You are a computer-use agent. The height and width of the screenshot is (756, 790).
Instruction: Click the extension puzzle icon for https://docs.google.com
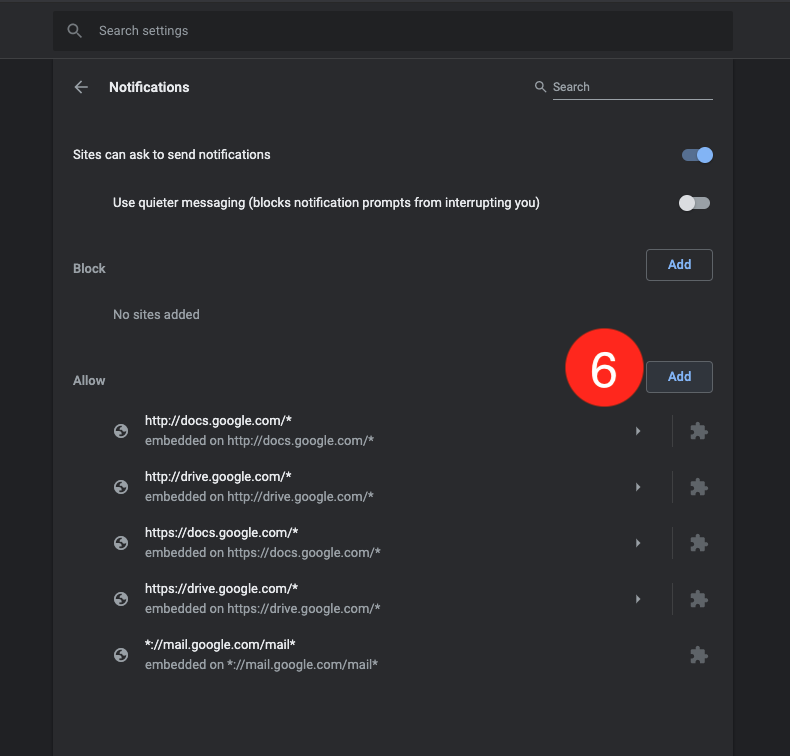[699, 543]
